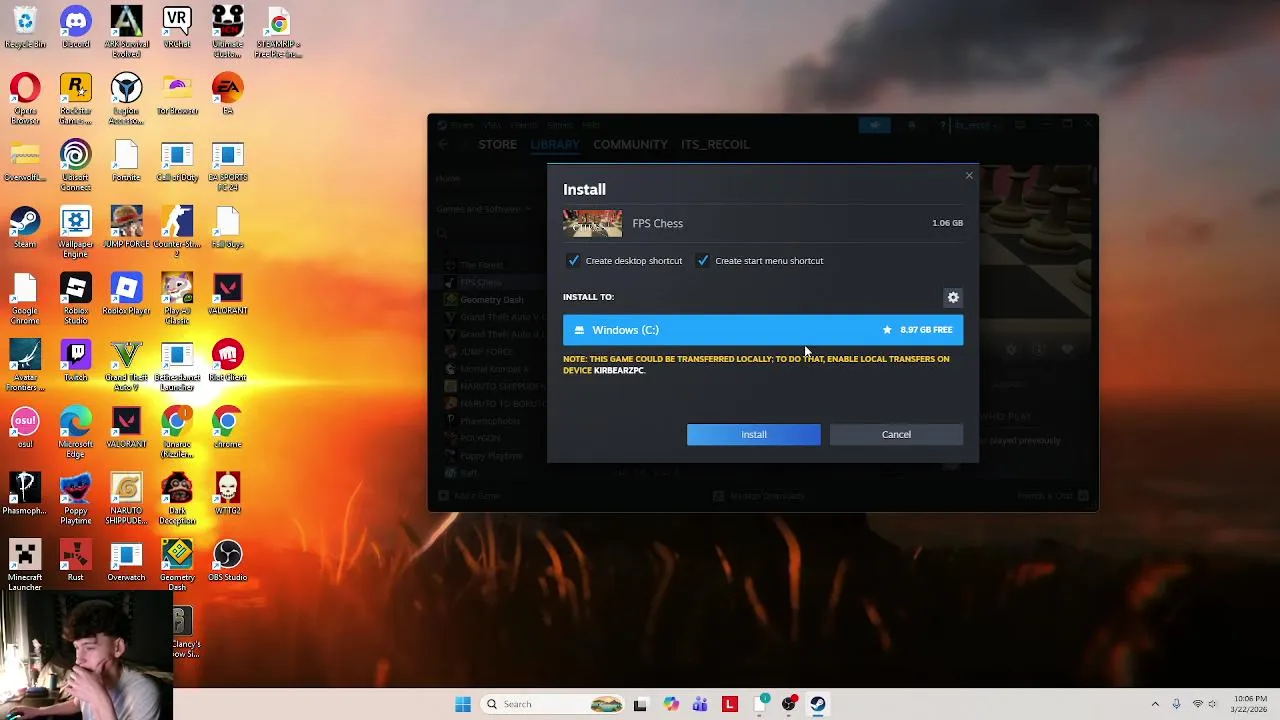Select the NARUTO SHIPPUDEN desktop icon
This screenshot has width=1280, height=720.
(126, 497)
